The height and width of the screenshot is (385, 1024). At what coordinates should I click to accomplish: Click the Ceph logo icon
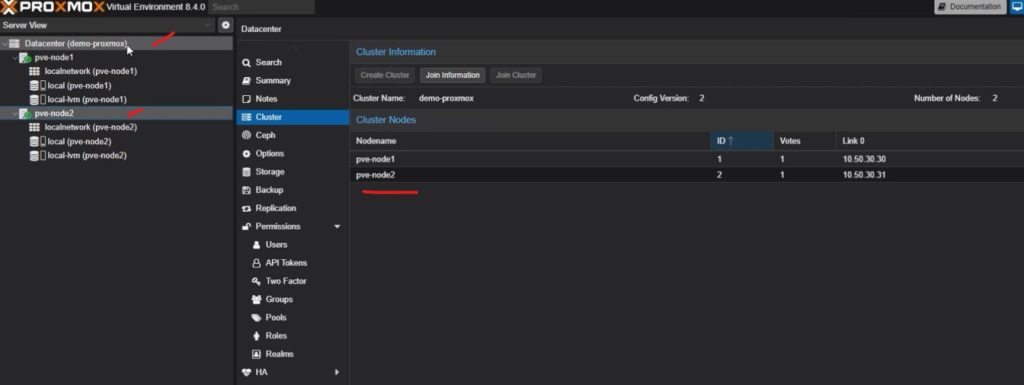(x=246, y=136)
